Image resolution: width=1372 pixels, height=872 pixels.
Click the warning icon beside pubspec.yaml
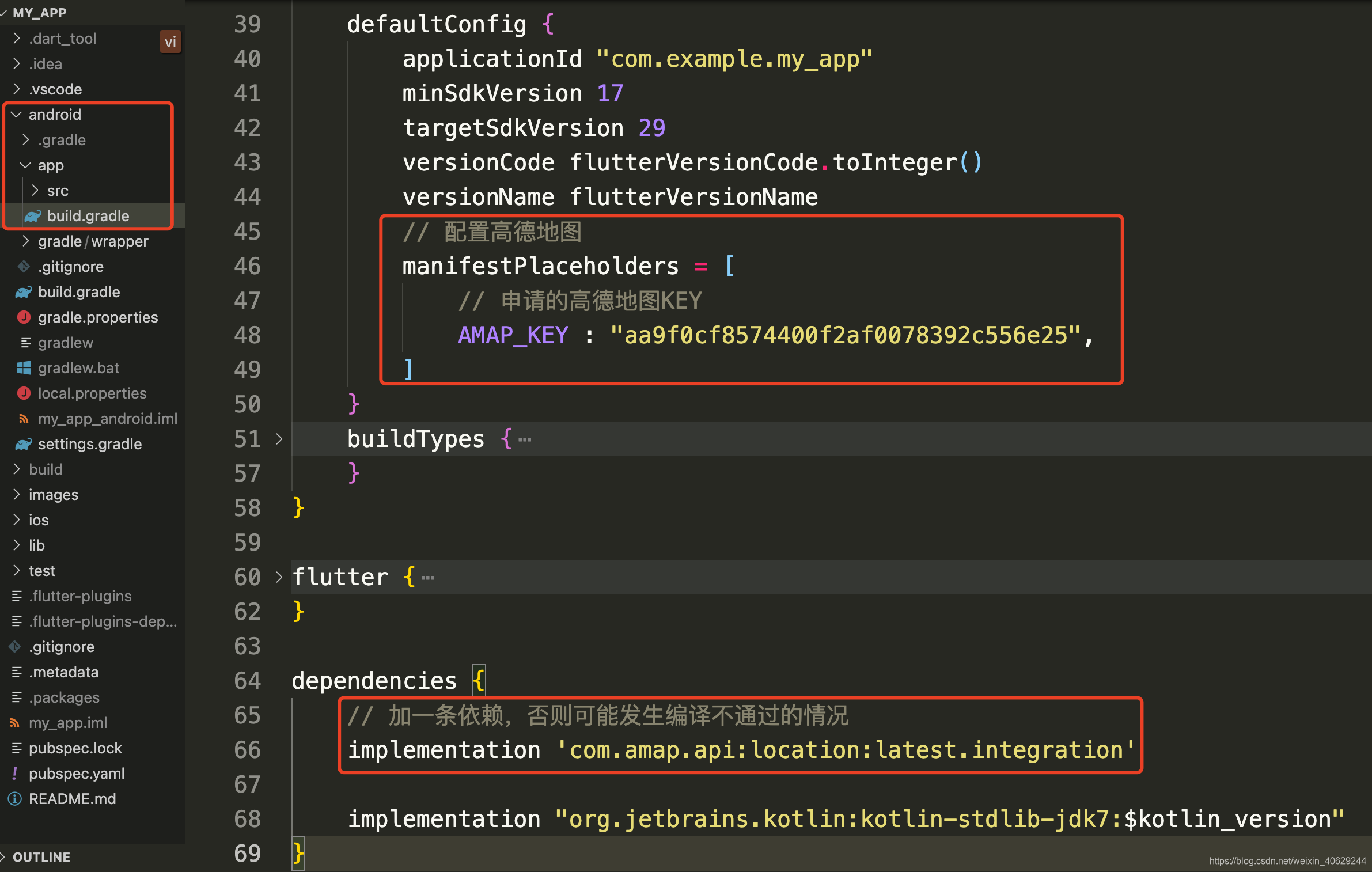[15, 774]
